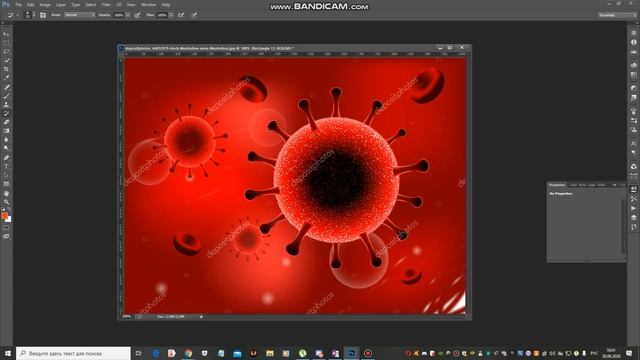This screenshot has width=640, height=360.
Task: Open the tool preset picker
Action: (x=12, y=15)
